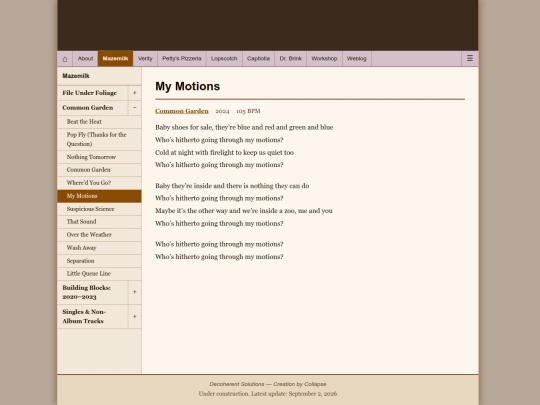The image size is (540, 405).
Task: Select the highlighted My Motions track
Action: (x=99, y=196)
